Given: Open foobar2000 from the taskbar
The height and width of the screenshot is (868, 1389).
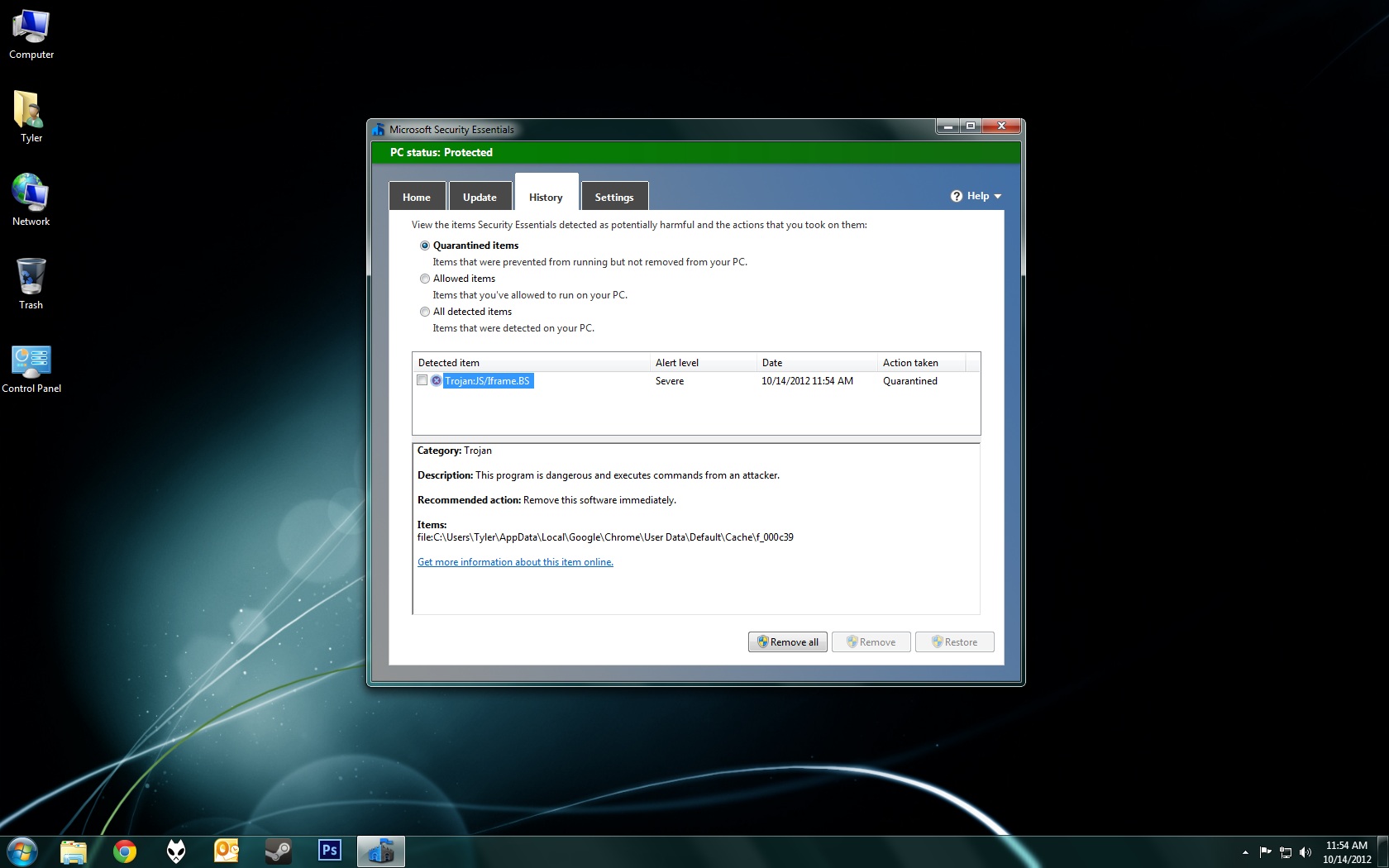Looking at the screenshot, I should (176, 851).
